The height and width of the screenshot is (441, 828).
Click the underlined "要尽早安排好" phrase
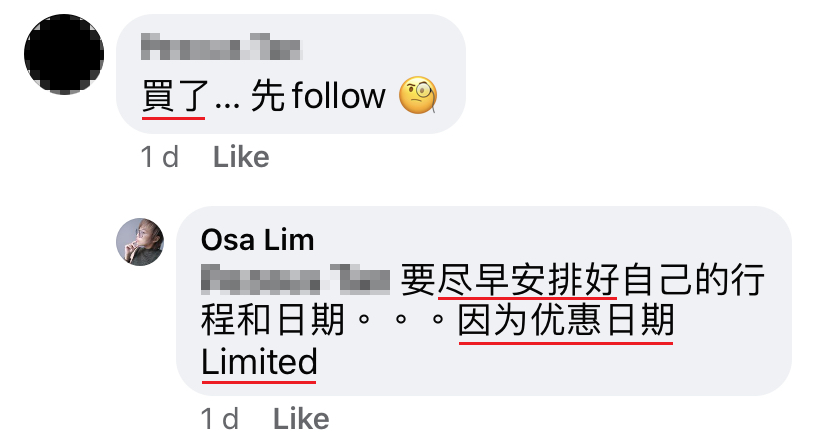(510, 280)
